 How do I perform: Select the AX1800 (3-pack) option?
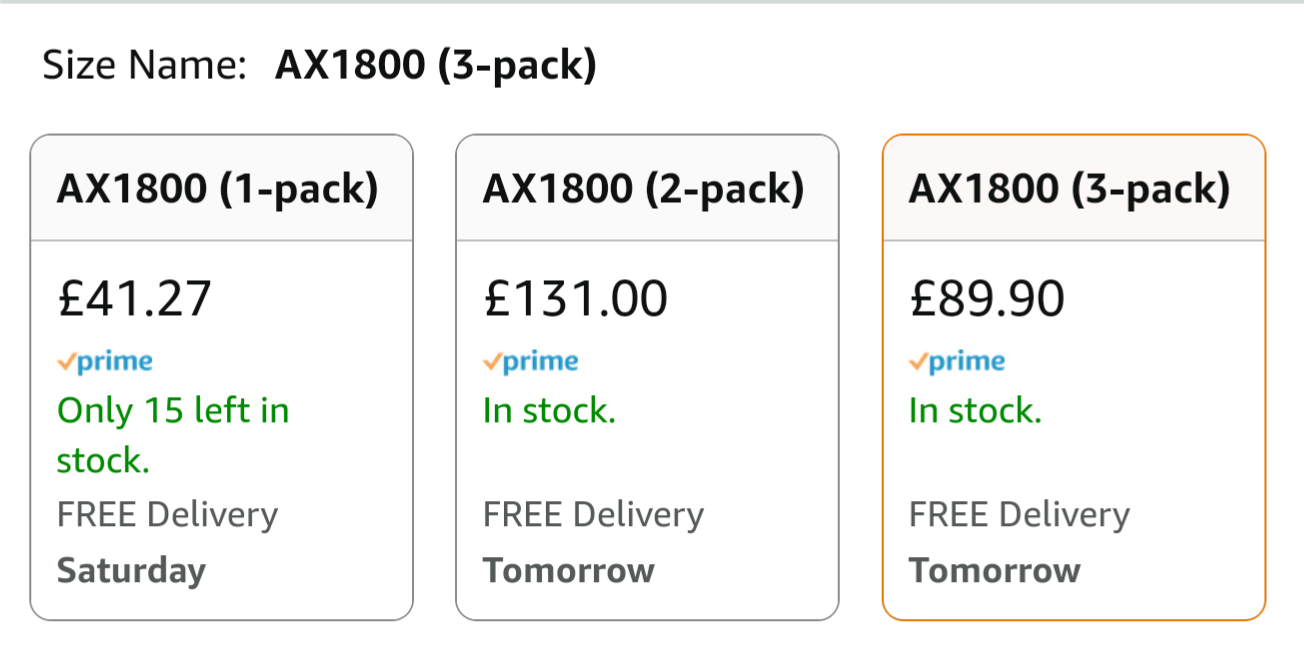click(x=1074, y=377)
